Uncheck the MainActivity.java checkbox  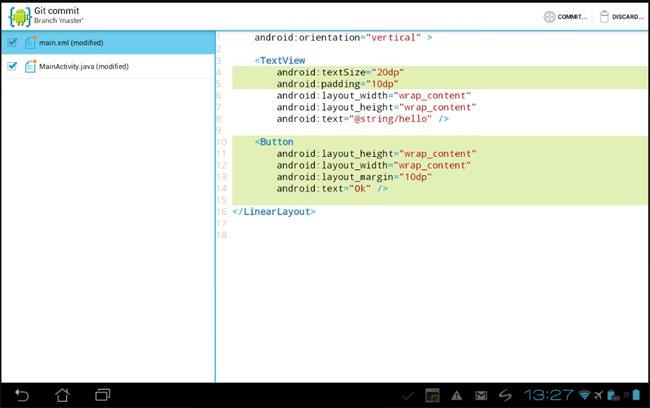click(x=12, y=66)
